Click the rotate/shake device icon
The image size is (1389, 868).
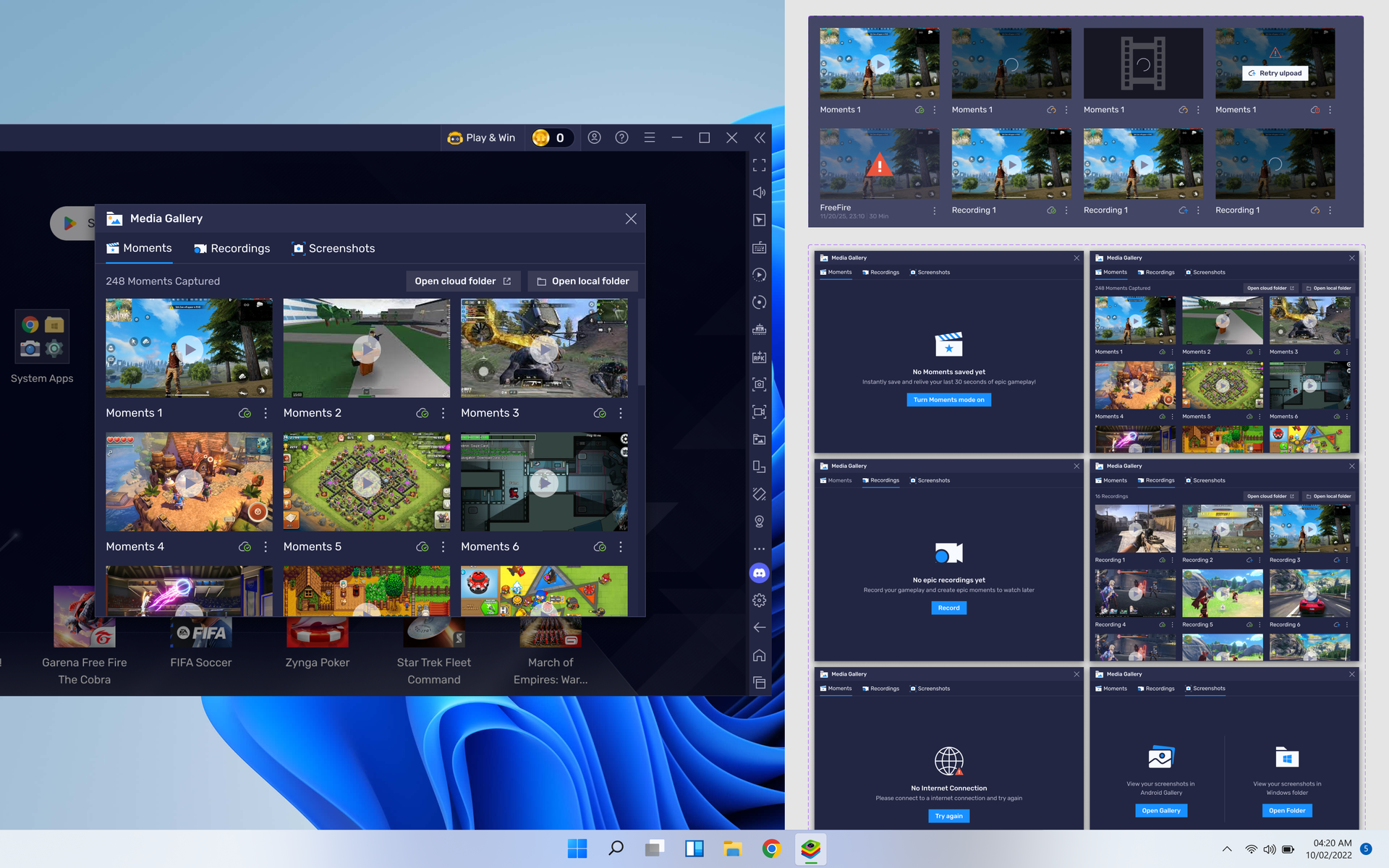pos(759,494)
